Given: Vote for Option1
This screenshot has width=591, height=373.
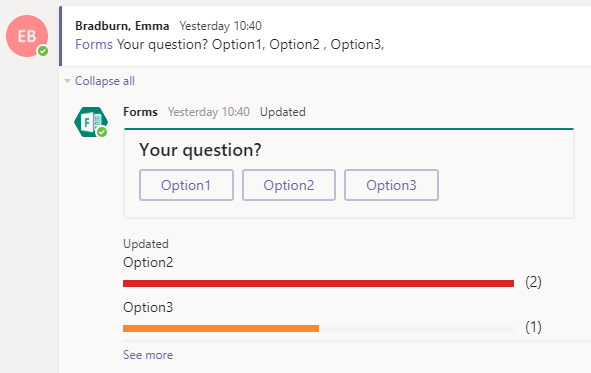Looking at the screenshot, I should [x=186, y=185].
